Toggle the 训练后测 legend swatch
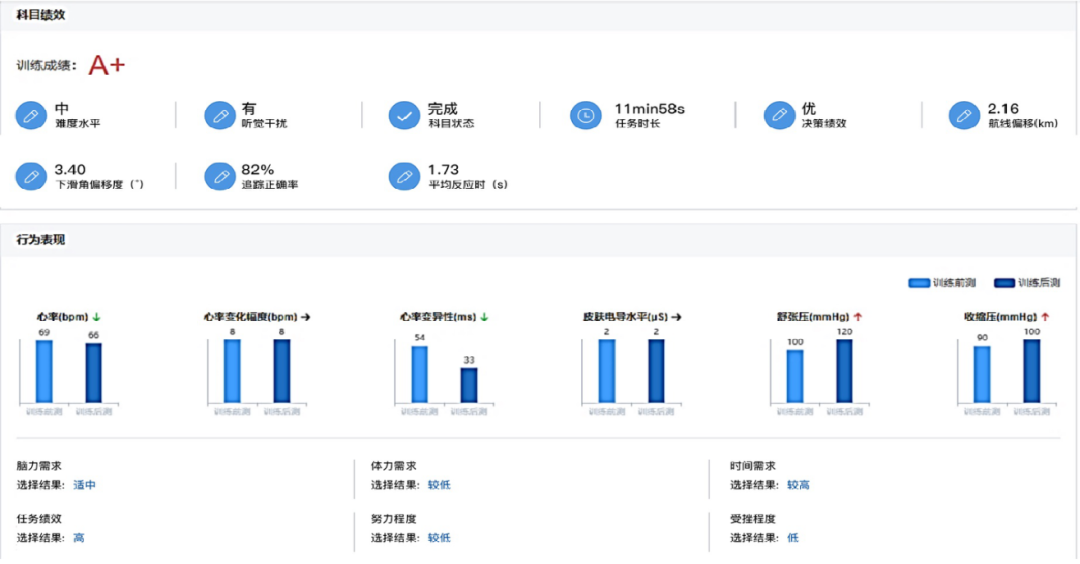 click(x=1004, y=283)
